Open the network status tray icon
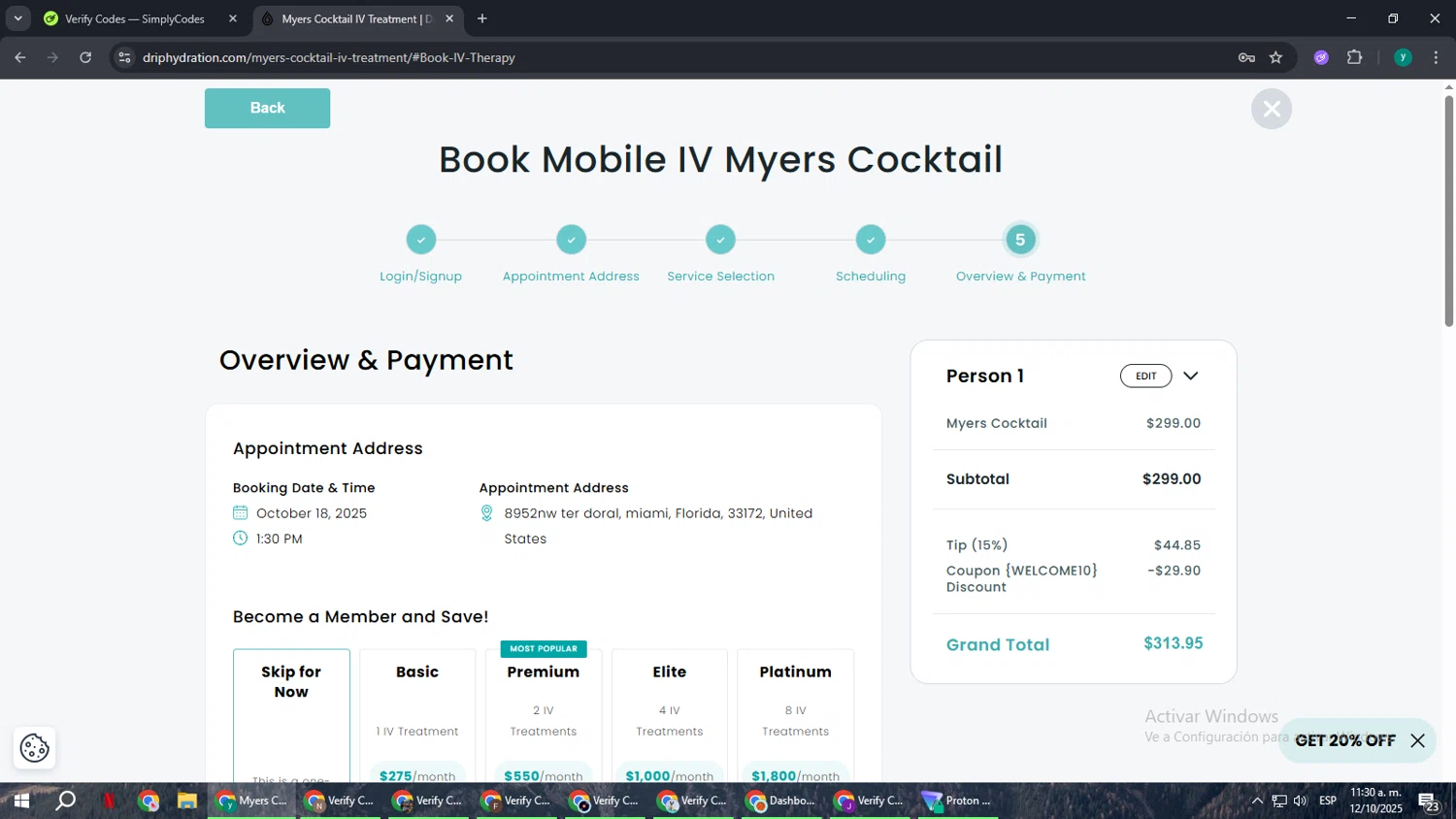This screenshot has height=819, width=1456. [x=1279, y=801]
